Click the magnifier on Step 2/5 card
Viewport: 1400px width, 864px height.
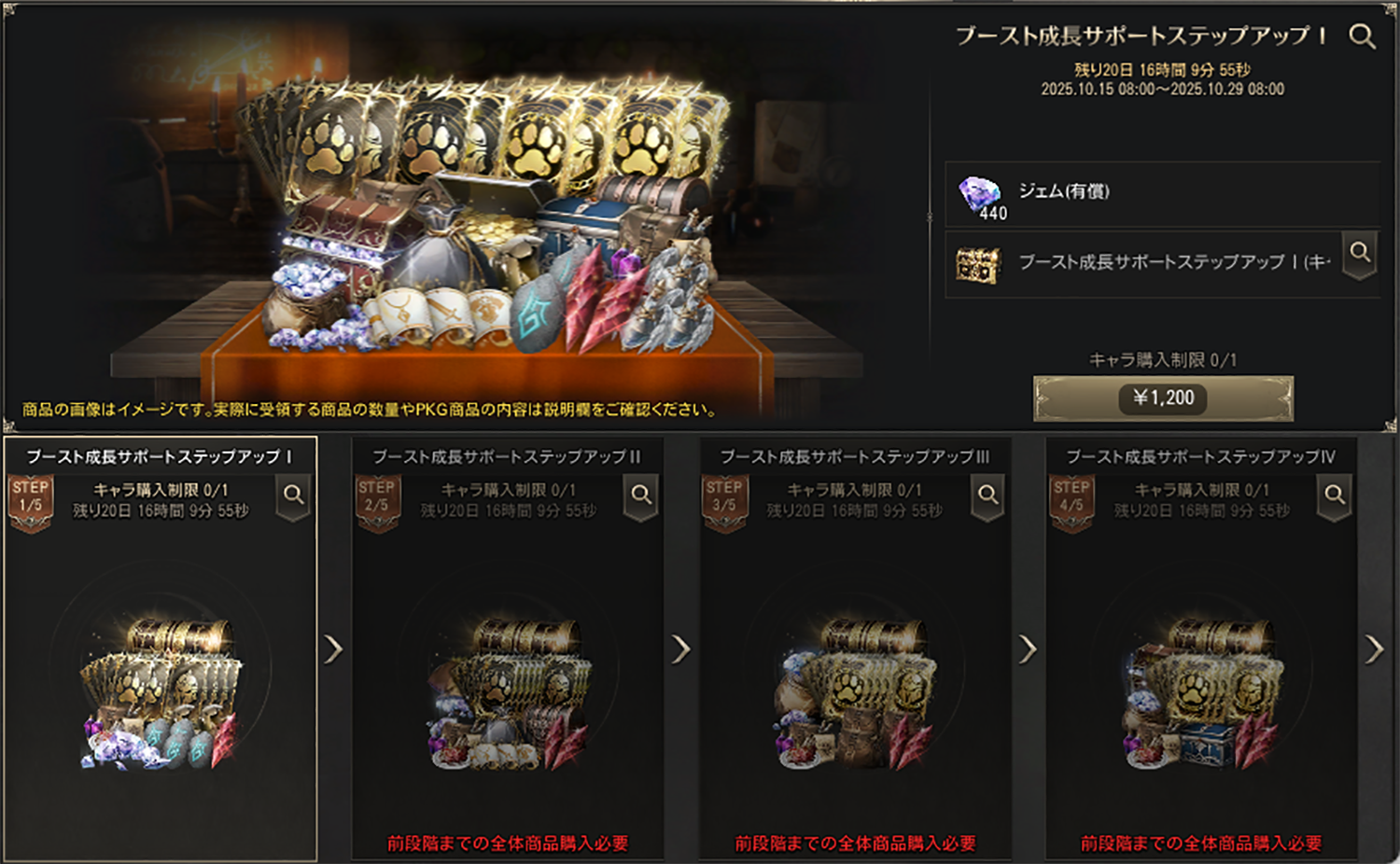641,497
